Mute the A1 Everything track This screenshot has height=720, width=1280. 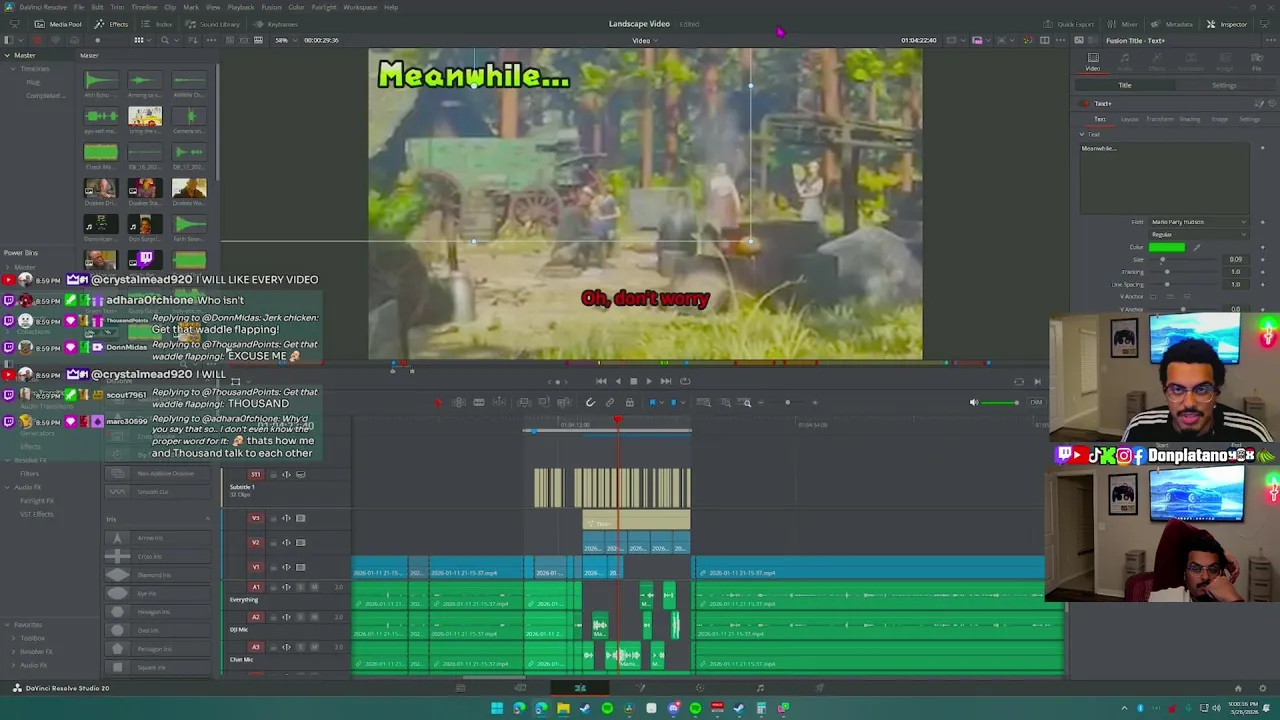tap(313, 587)
